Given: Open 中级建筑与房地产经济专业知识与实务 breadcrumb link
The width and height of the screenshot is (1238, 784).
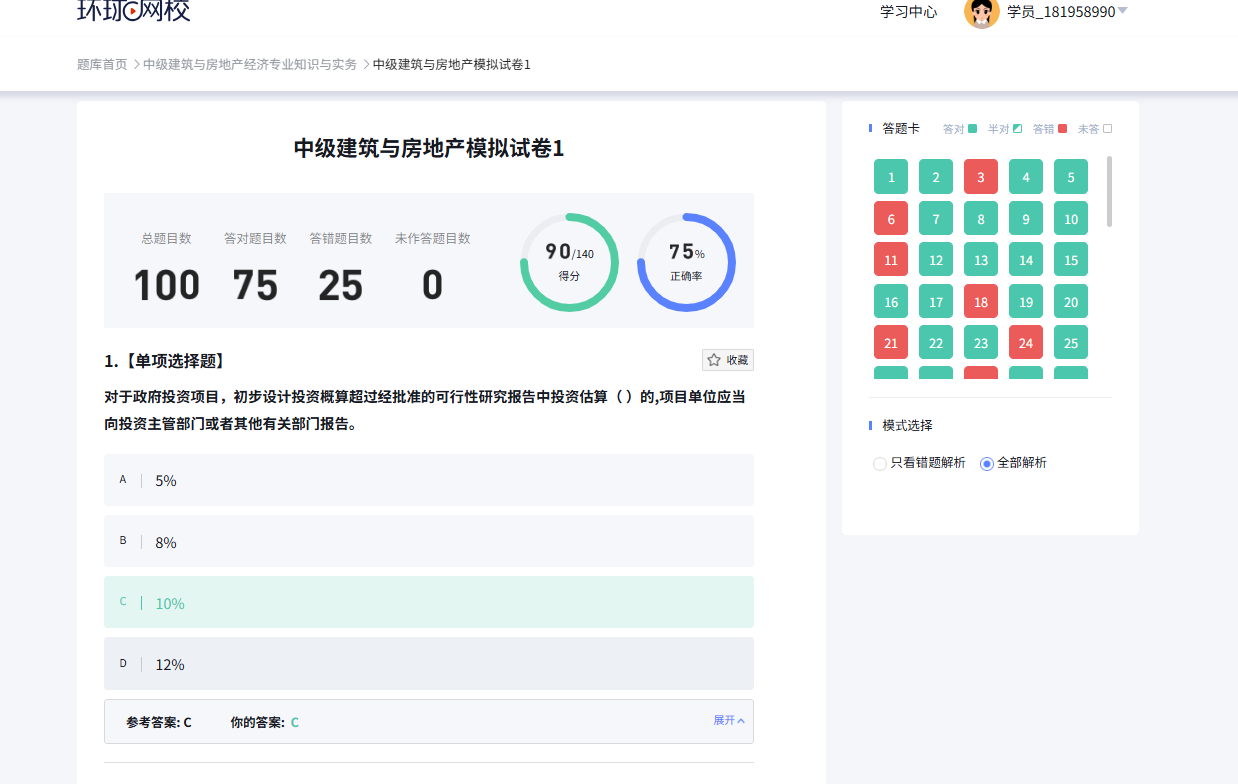Looking at the screenshot, I should click(x=249, y=64).
